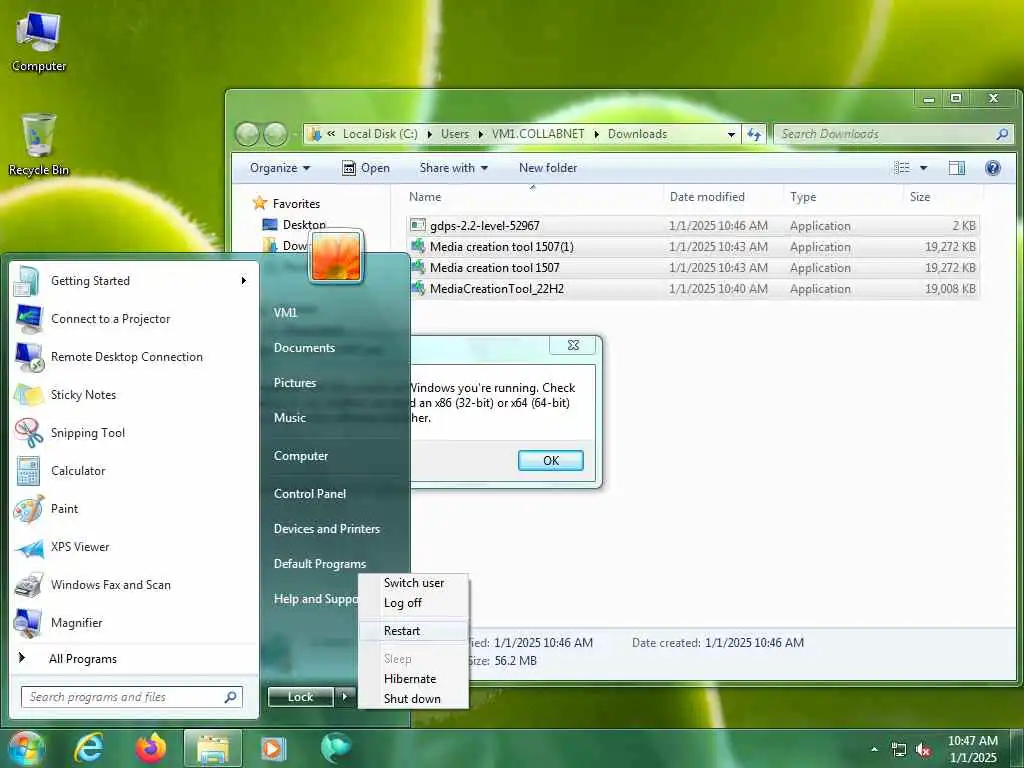1024x768 pixels.
Task: Click the muted volume tray icon
Action: click(x=923, y=750)
